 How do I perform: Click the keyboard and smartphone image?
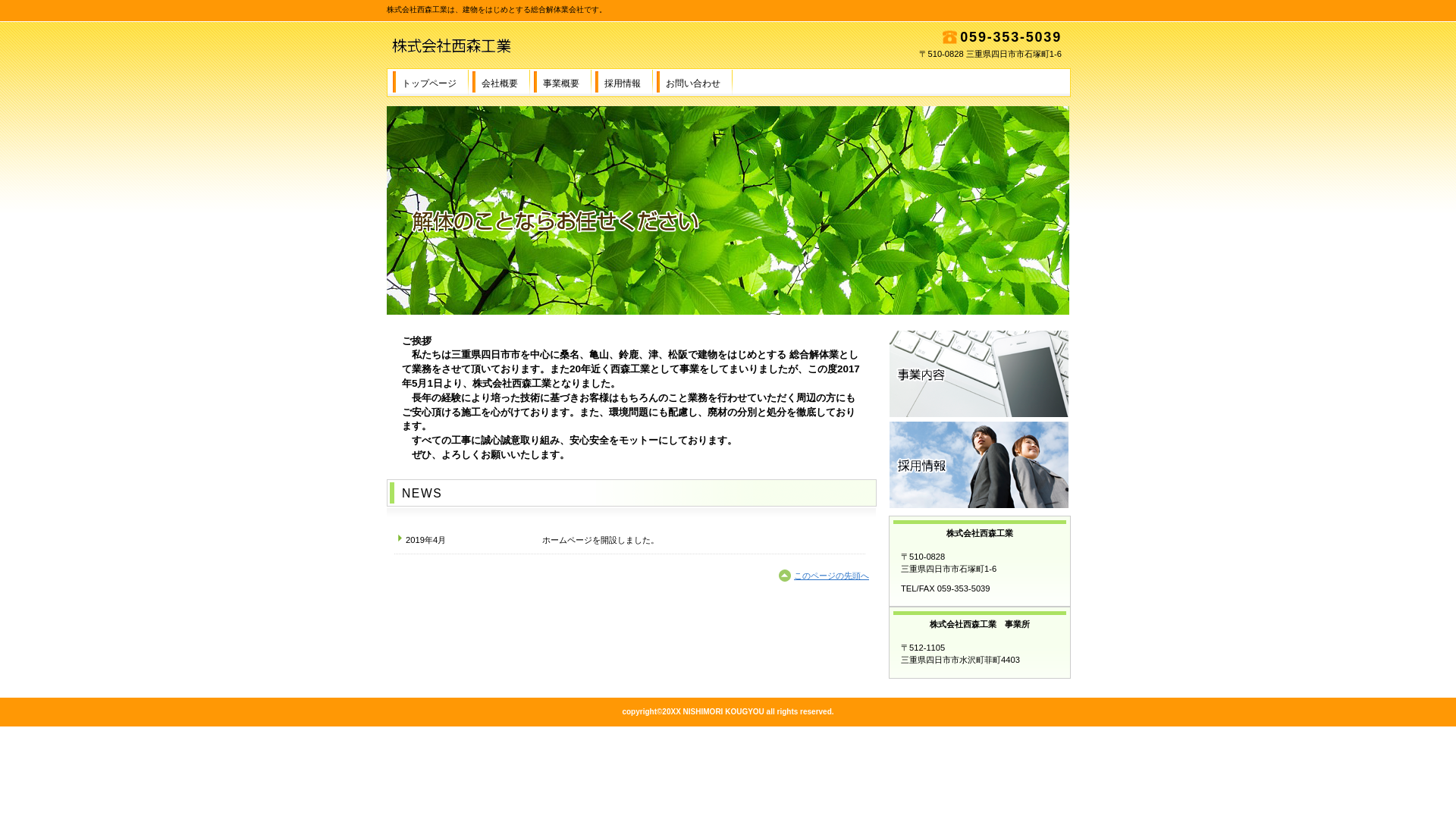978,374
